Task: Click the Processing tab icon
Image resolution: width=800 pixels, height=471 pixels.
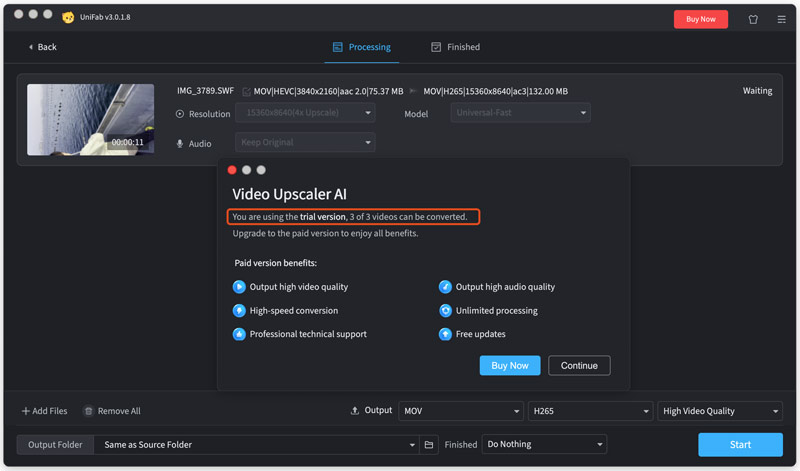Action: (337, 47)
